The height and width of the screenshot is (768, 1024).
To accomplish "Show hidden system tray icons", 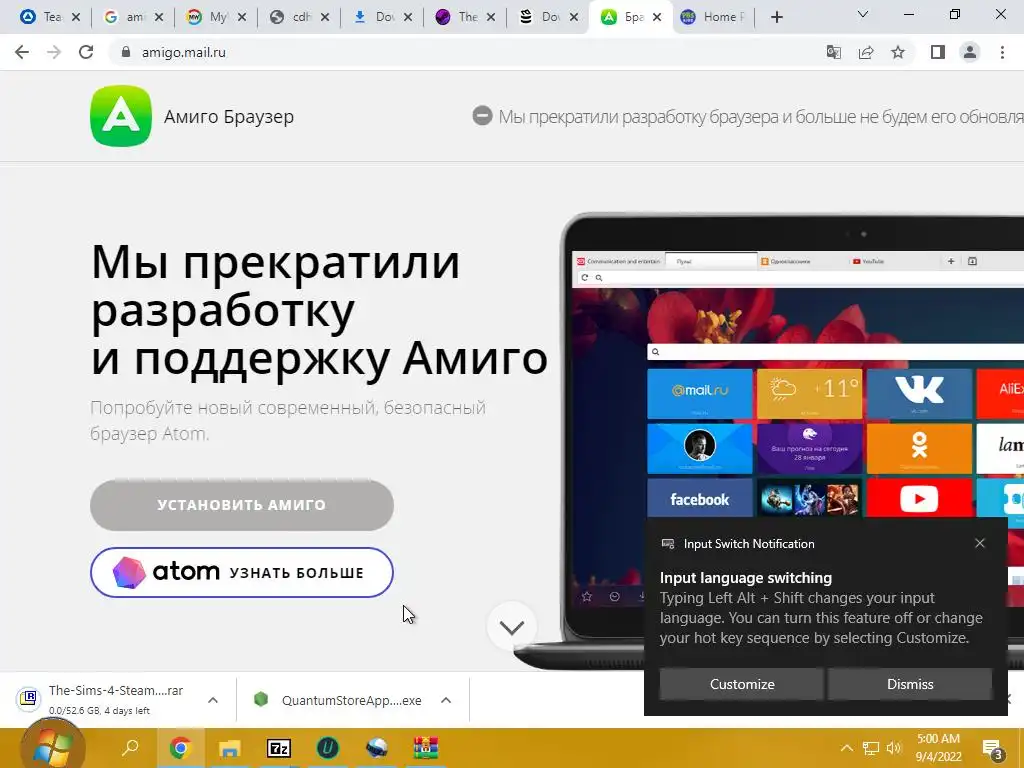I will point(846,748).
